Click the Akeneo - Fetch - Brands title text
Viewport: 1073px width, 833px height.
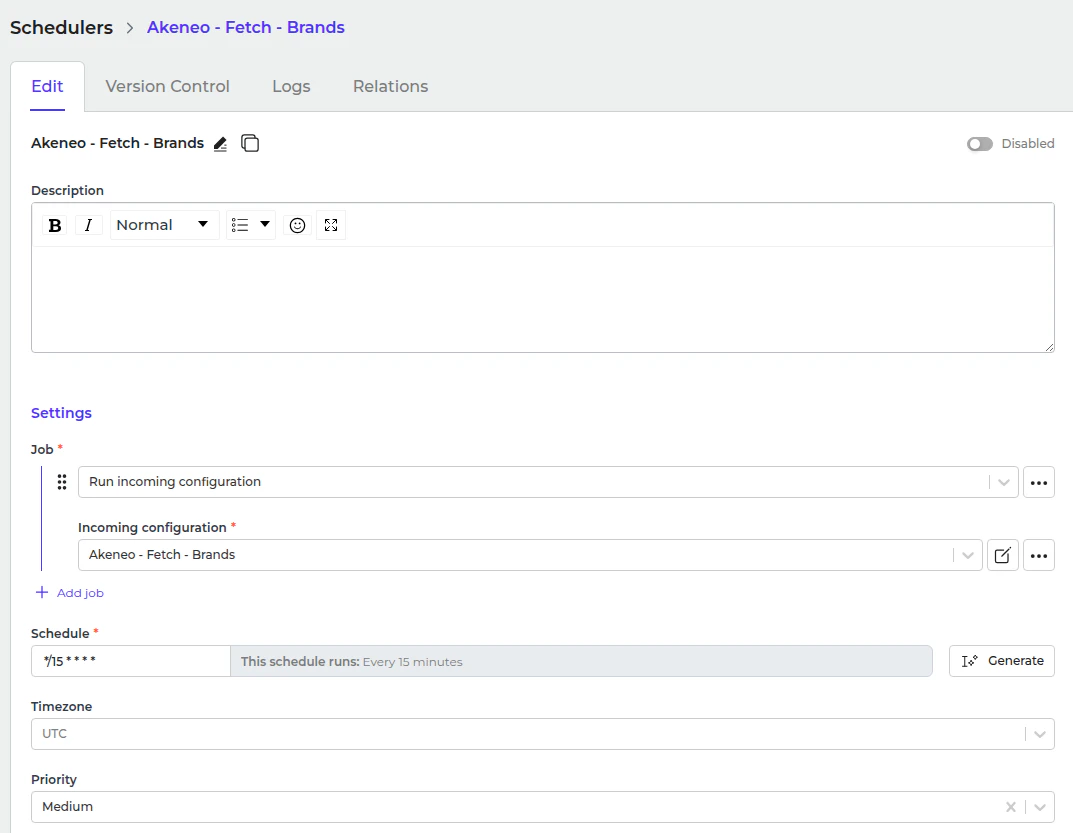[118, 143]
